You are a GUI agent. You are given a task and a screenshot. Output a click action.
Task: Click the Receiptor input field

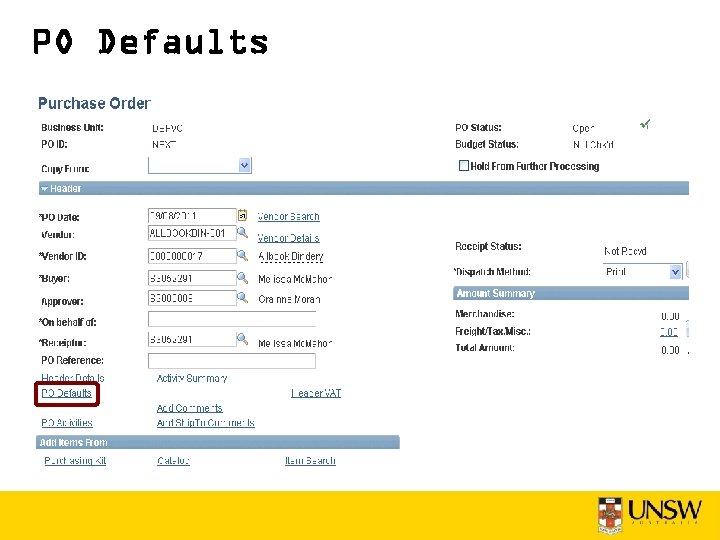pos(192,339)
